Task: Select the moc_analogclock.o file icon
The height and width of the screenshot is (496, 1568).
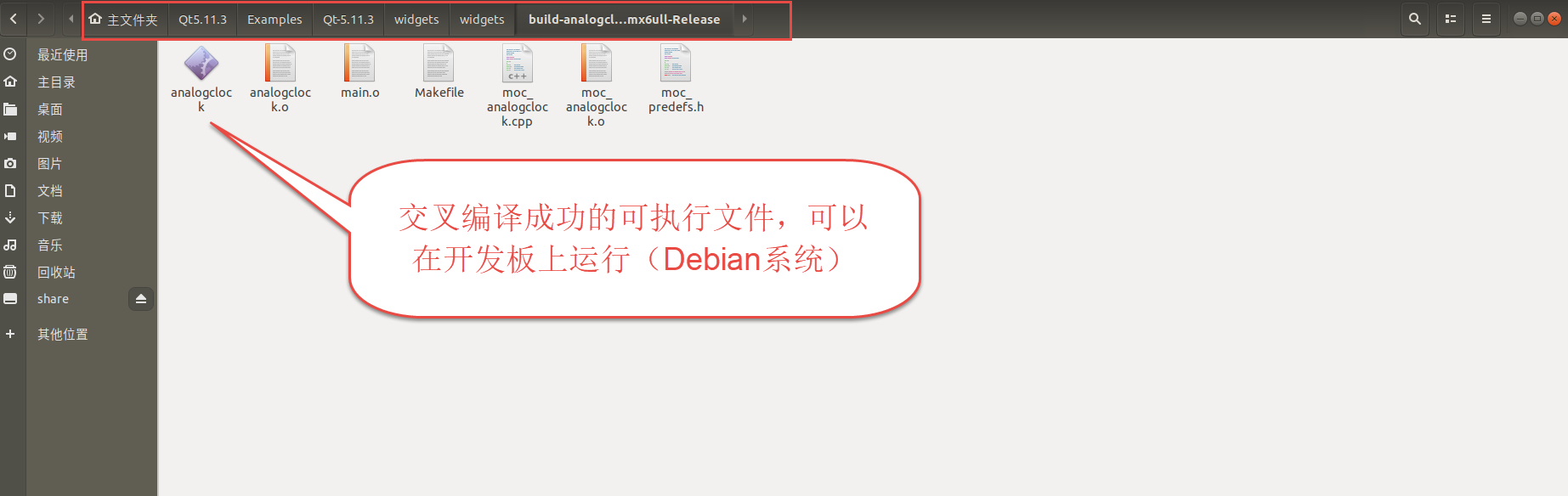Action: 597,64
